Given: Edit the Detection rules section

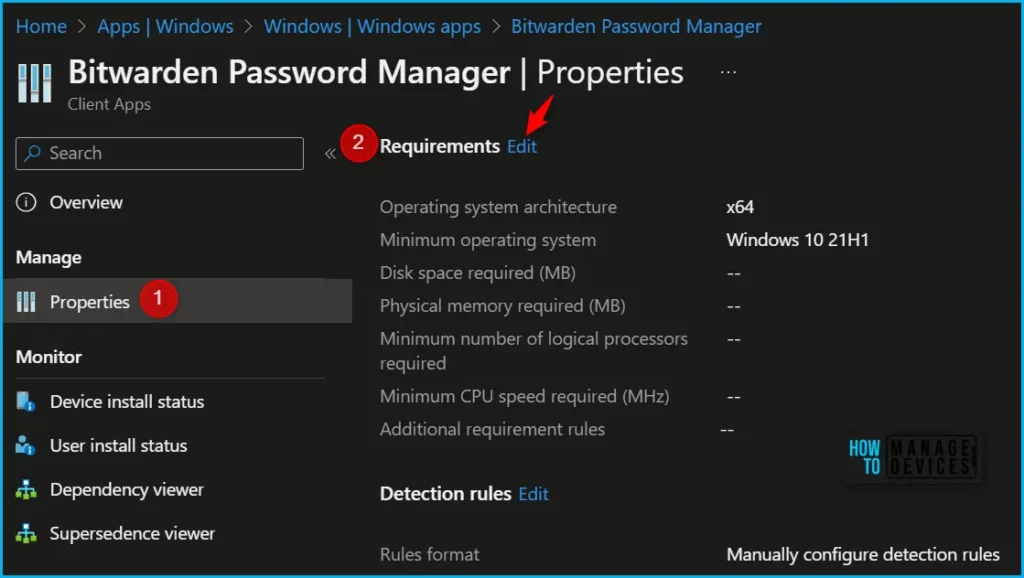Looking at the screenshot, I should coord(534,494).
